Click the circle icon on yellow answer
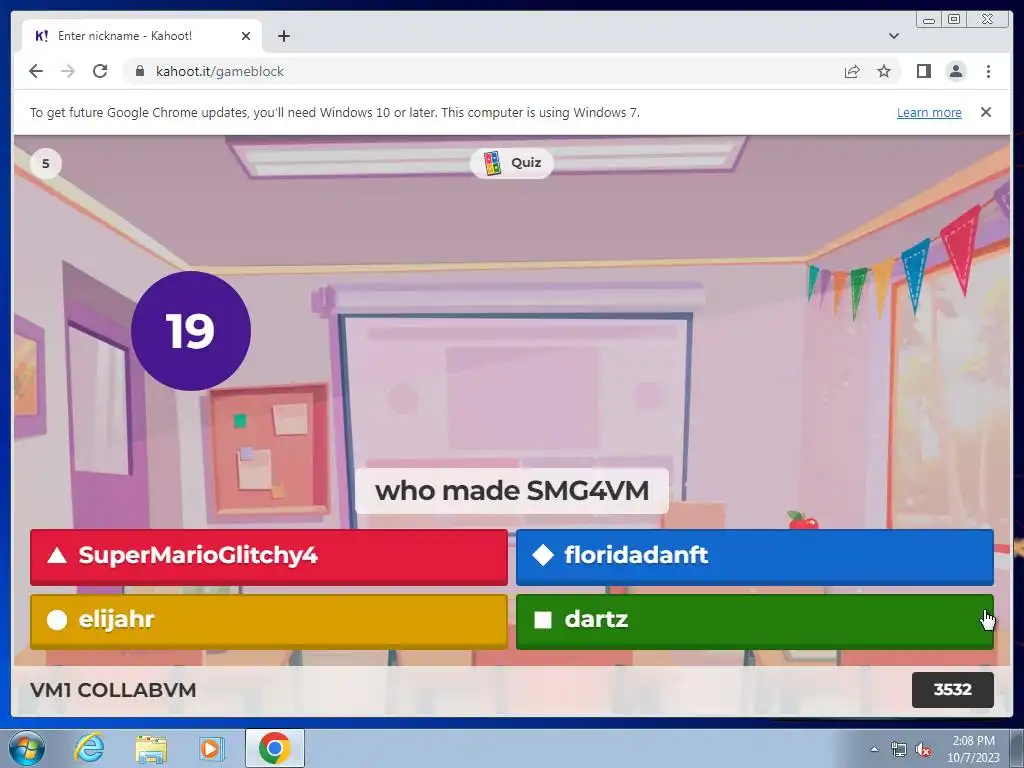 [57, 620]
